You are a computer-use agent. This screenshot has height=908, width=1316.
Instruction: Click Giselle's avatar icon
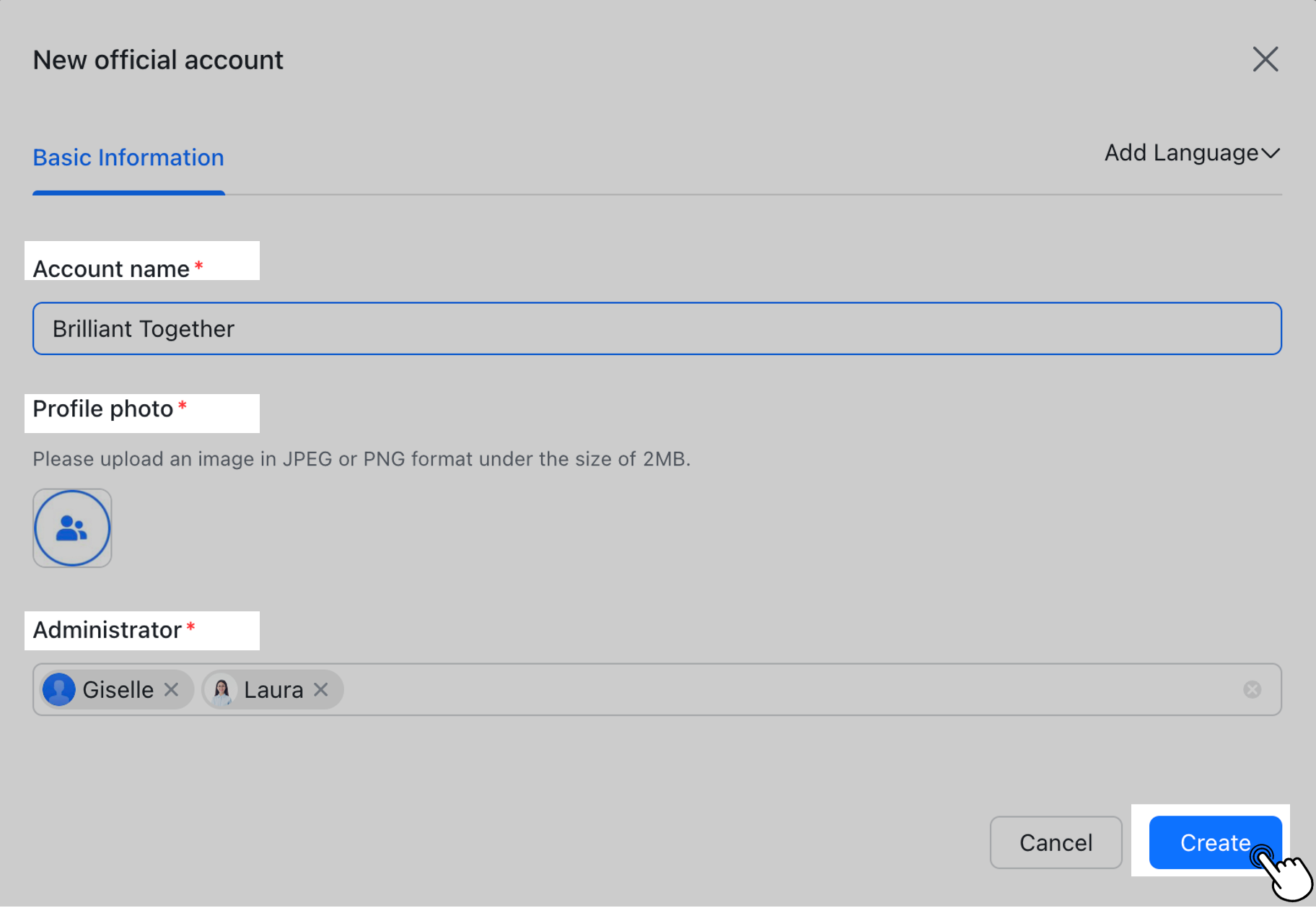(x=58, y=689)
